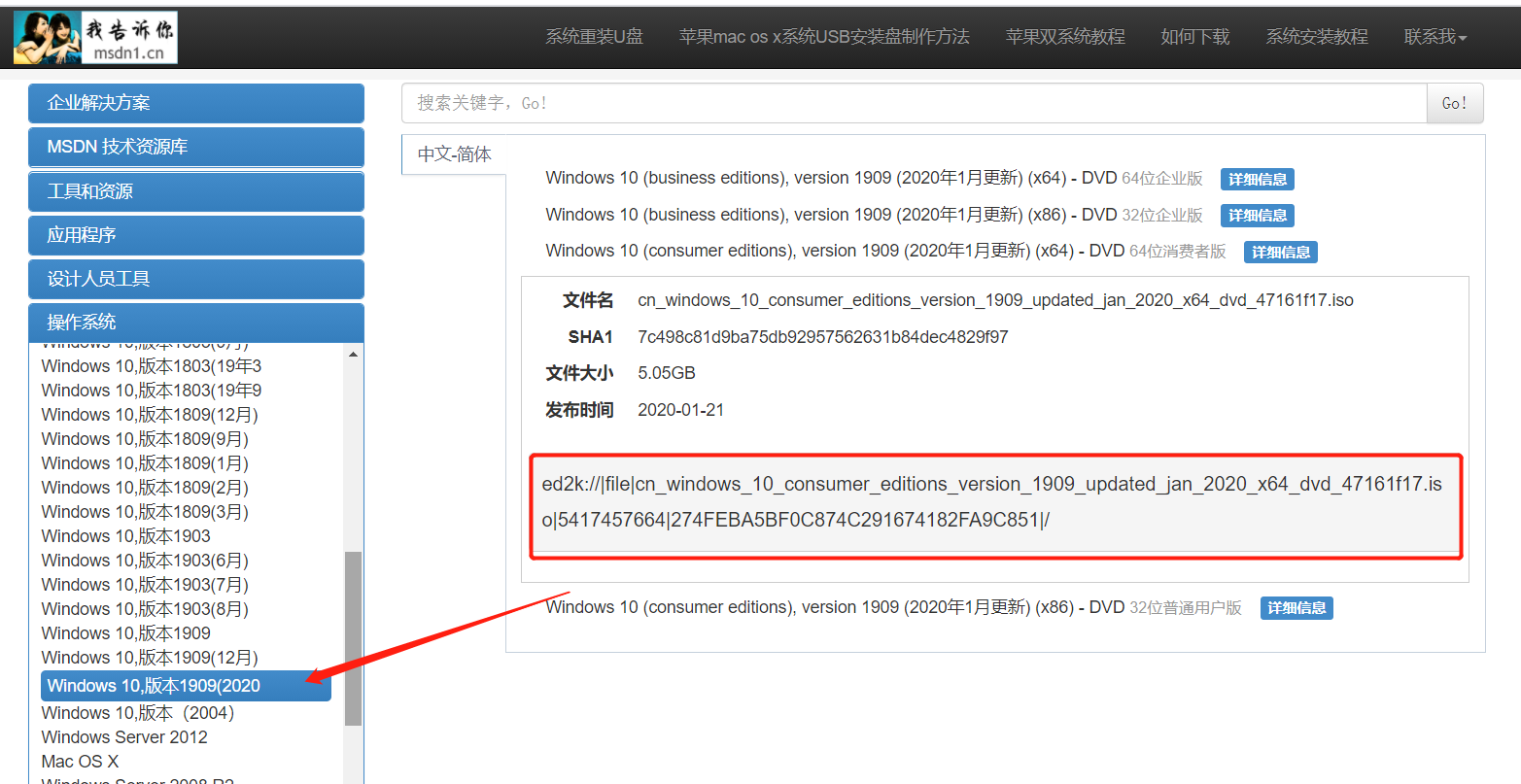1521x784 pixels.
Task: Expand MSDN 技术资源库 sidebar section
Action: pyautogui.click(x=196, y=147)
